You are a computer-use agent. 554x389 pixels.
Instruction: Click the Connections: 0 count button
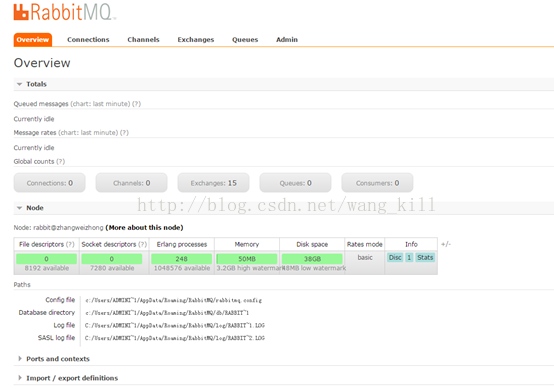(x=49, y=183)
